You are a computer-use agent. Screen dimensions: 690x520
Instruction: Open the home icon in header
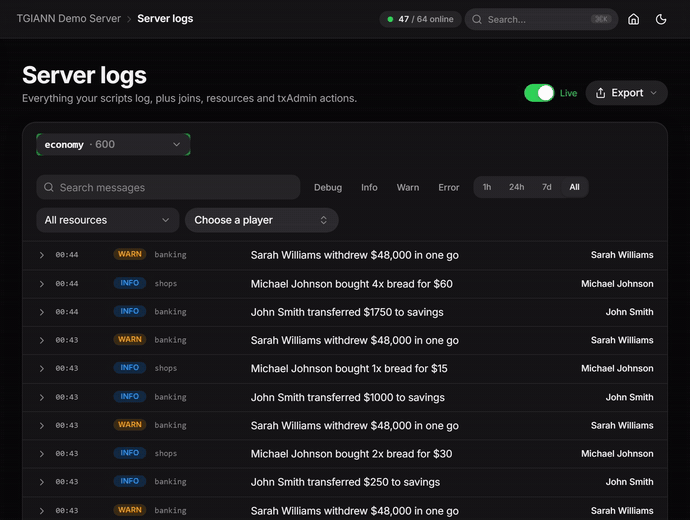[x=633, y=19]
